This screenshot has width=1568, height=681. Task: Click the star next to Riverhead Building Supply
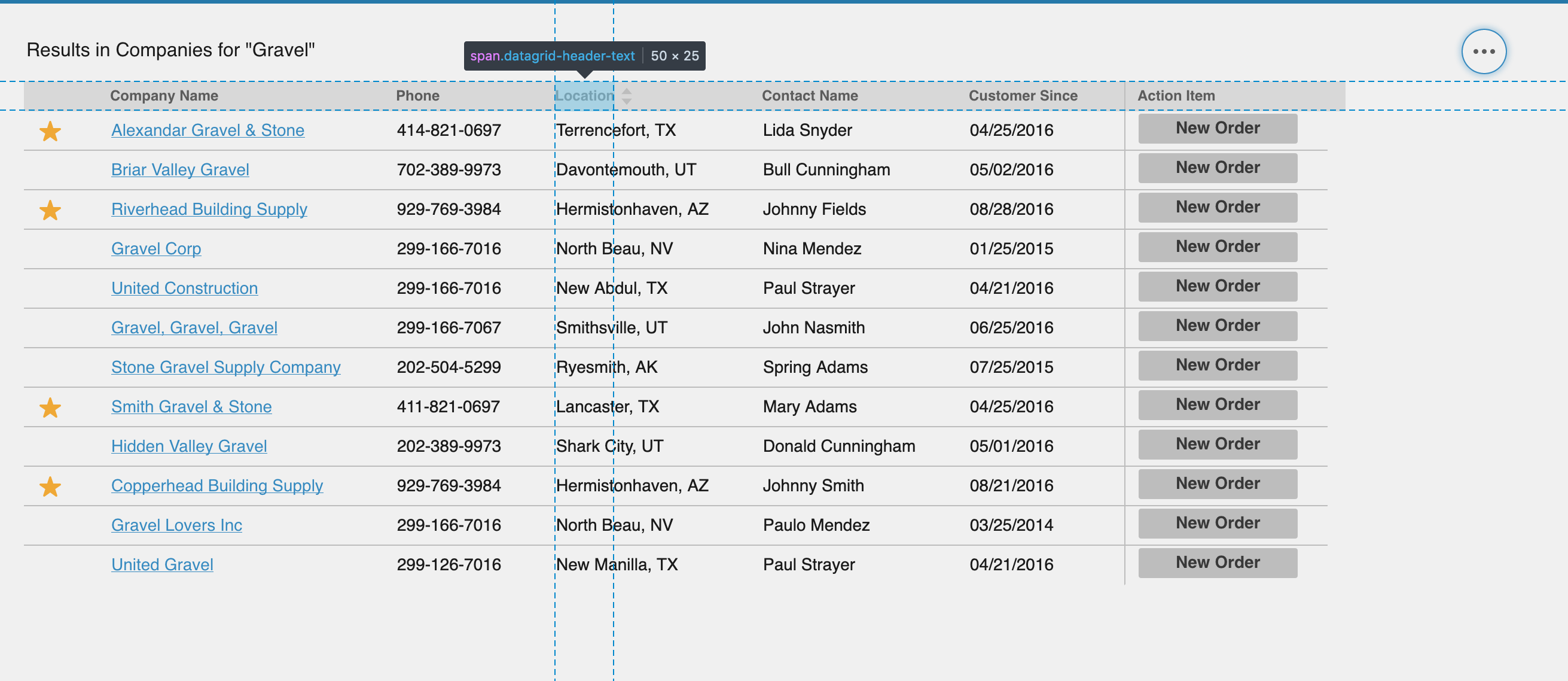pos(50,210)
